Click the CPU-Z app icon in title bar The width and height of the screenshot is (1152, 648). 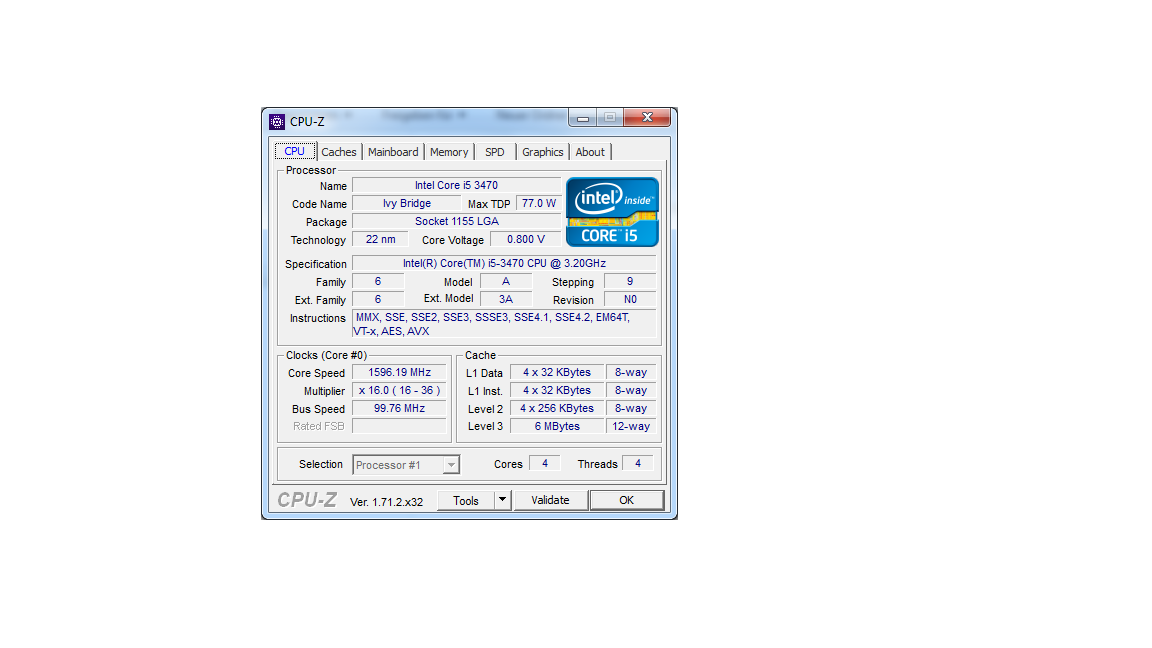pyautogui.click(x=277, y=122)
